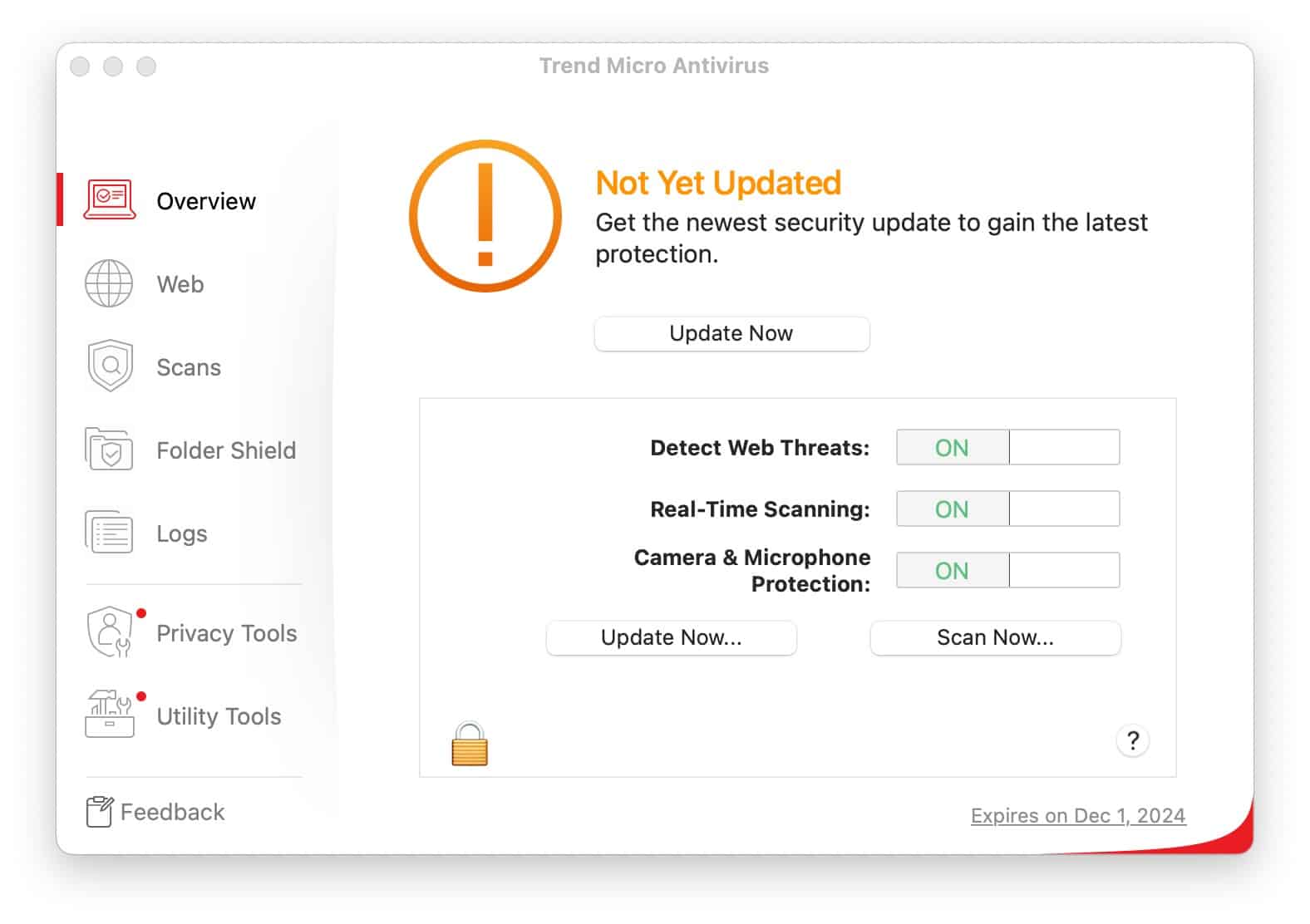The width and height of the screenshot is (1310, 924).
Task: Go to the Web section label
Action: coord(180,284)
